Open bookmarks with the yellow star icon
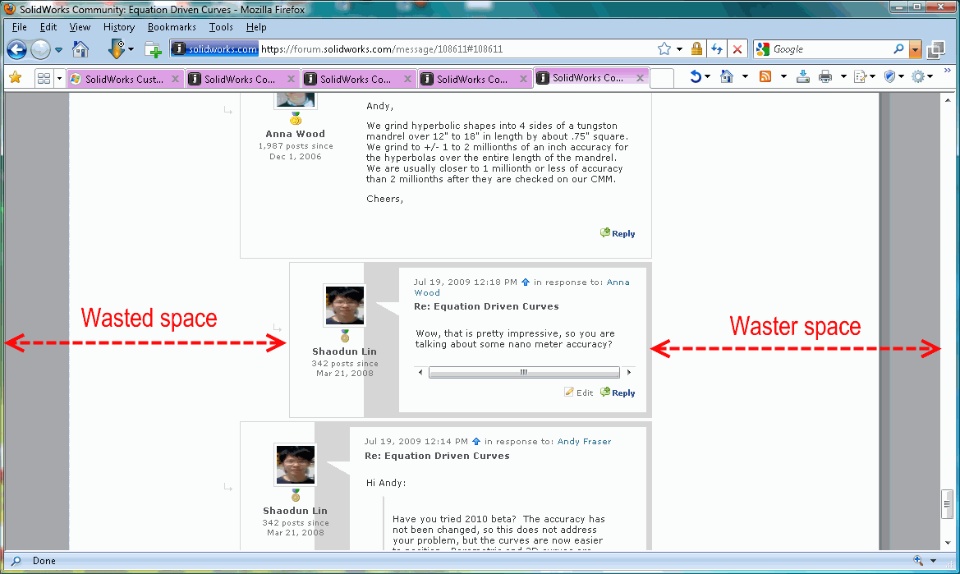 coord(15,77)
